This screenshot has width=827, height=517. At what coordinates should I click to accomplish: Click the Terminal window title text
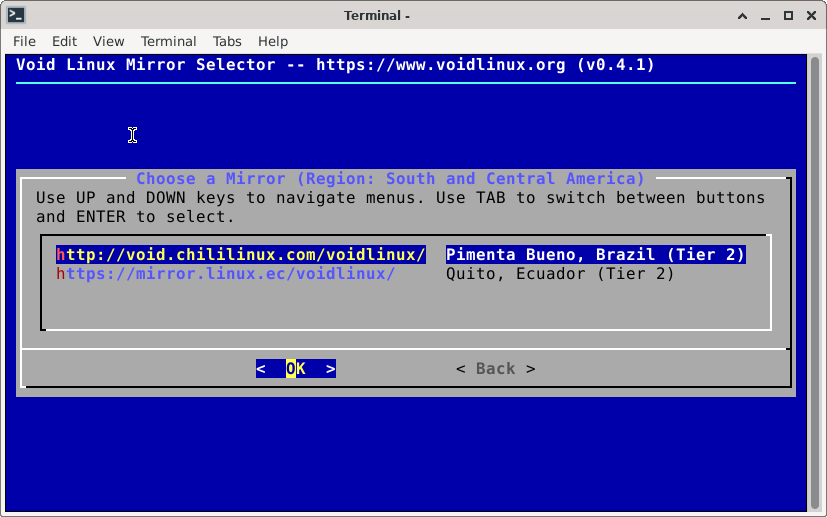pos(377,15)
